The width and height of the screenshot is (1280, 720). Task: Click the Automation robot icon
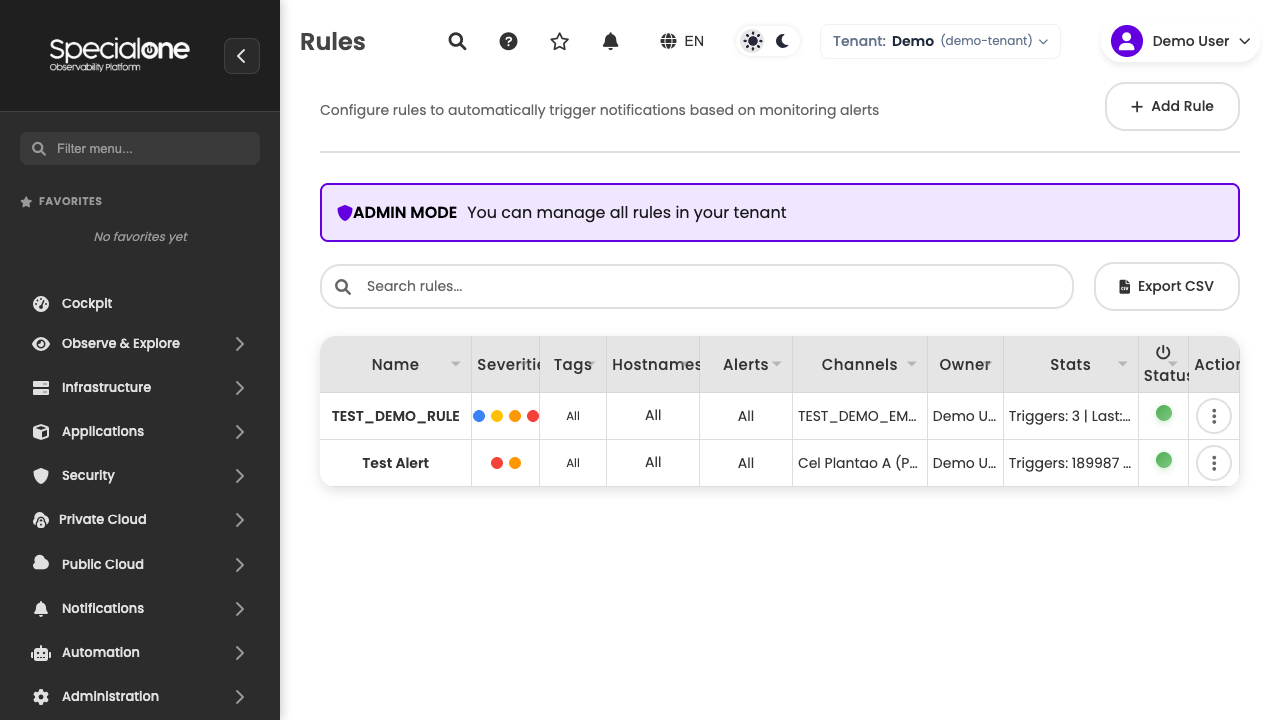pos(41,652)
